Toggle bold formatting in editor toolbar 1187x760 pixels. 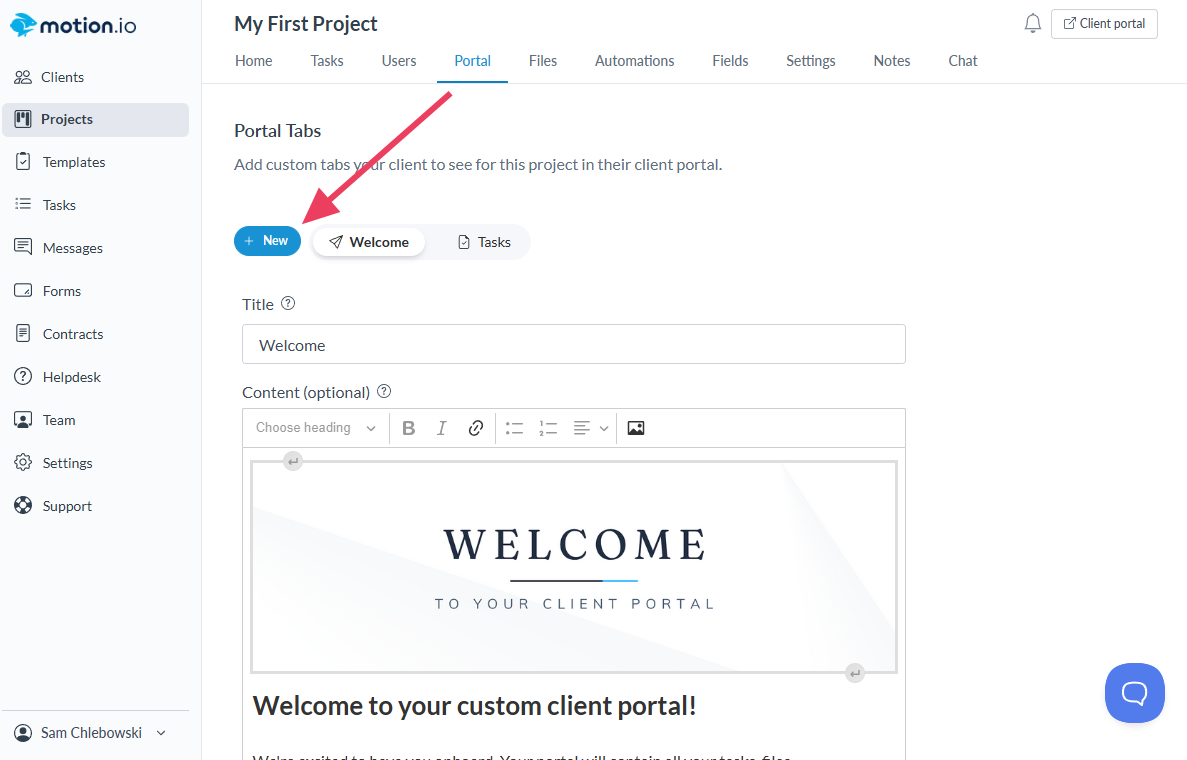(409, 428)
